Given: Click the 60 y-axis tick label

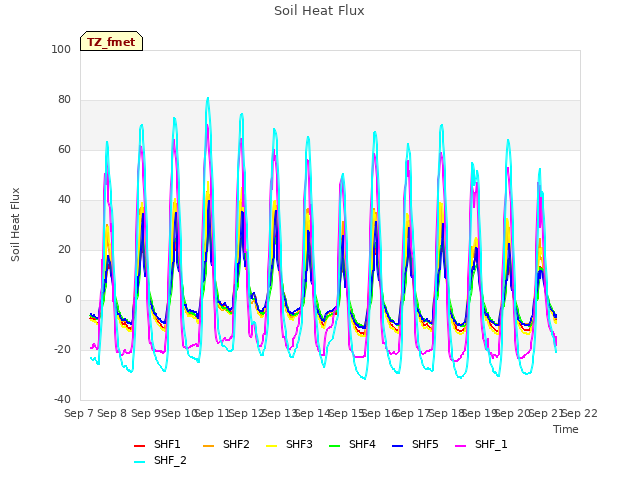Looking at the screenshot, I should [x=64, y=150].
